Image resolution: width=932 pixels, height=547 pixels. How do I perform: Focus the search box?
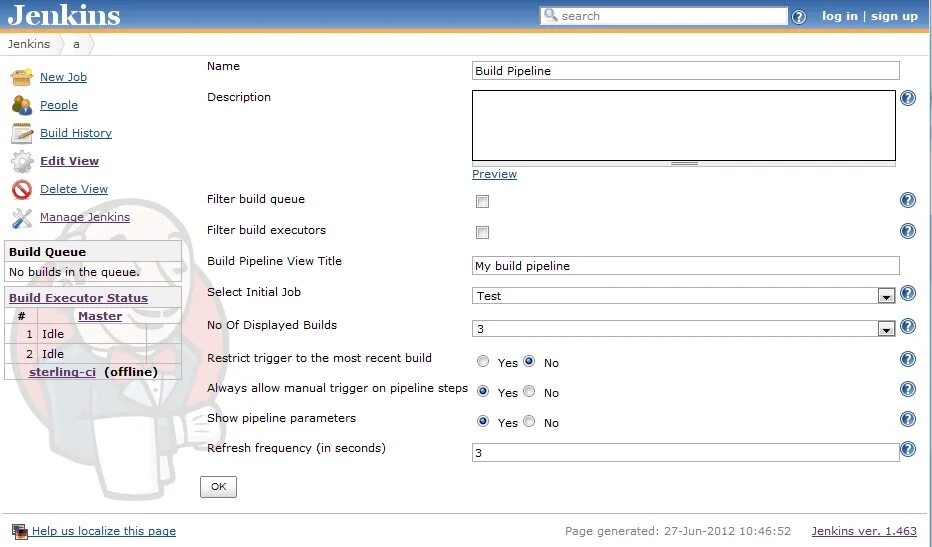[x=665, y=16]
